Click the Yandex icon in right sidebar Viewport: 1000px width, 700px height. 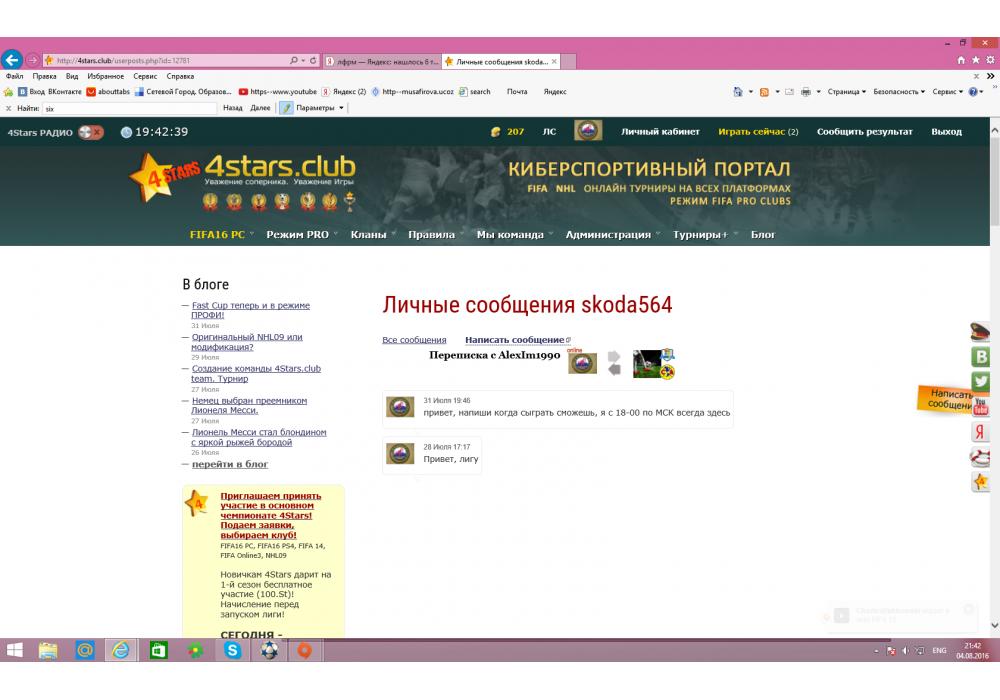tap(981, 432)
